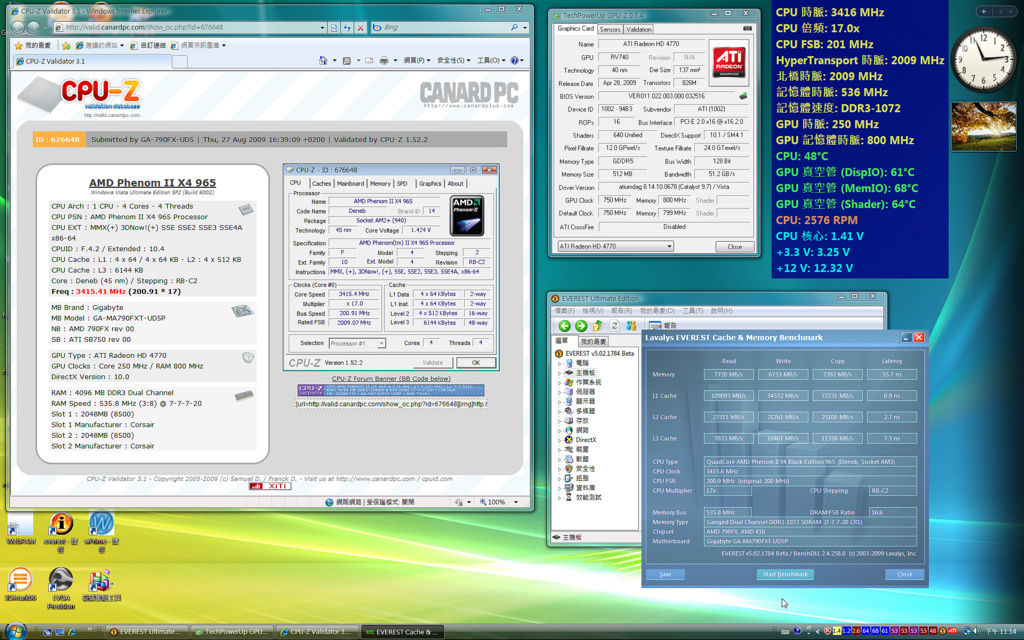Click the sidebar slideshow photo gadget
This screenshot has width=1024, height=640.
coord(984,127)
